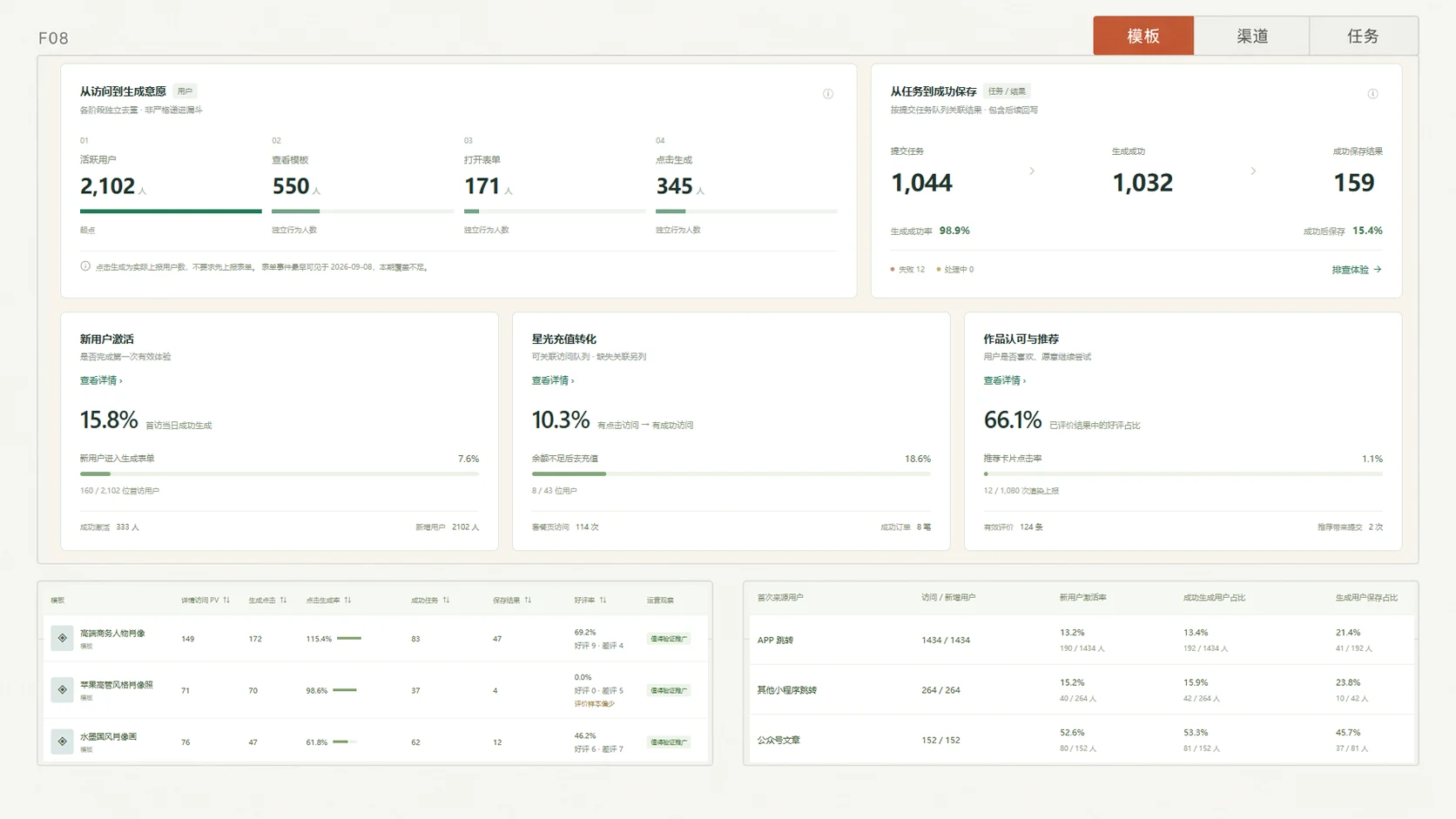This screenshot has width=1456, height=819.
Task: Sort table using 保存结果 sort arrows
Action: click(528, 600)
